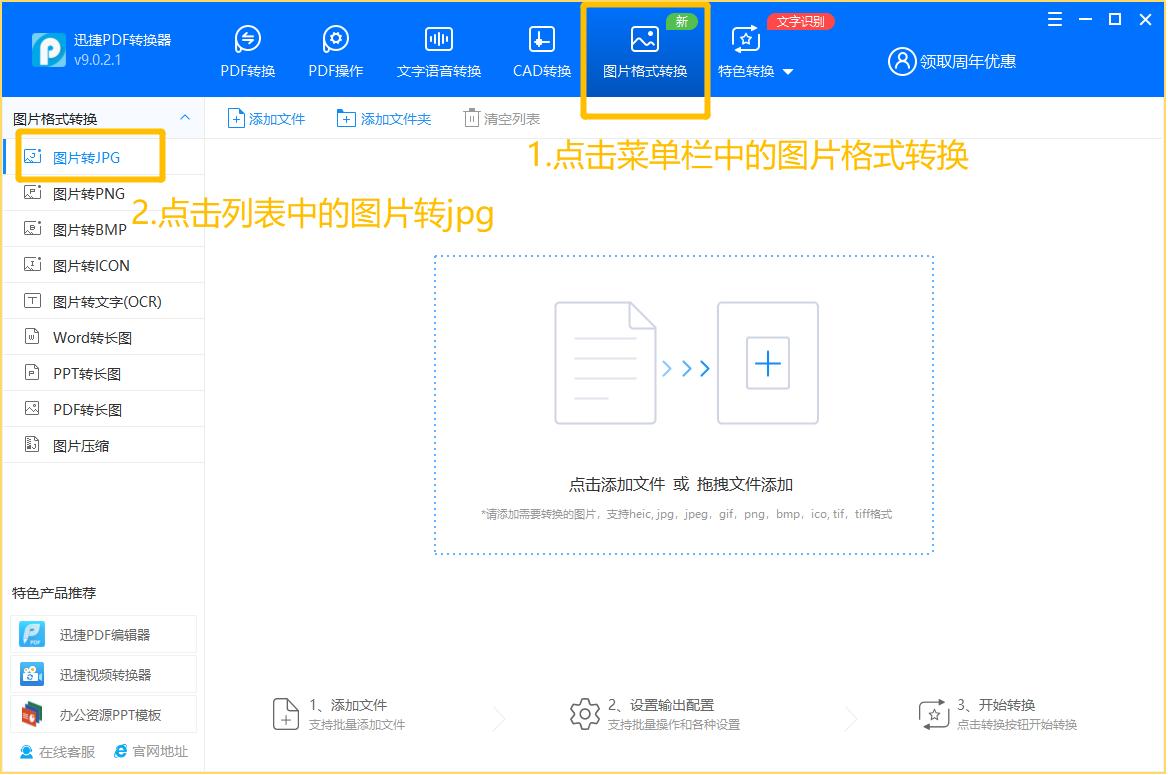The image size is (1168, 775).
Task: Open the PDF操作 section
Action: (x=336, y=48)
